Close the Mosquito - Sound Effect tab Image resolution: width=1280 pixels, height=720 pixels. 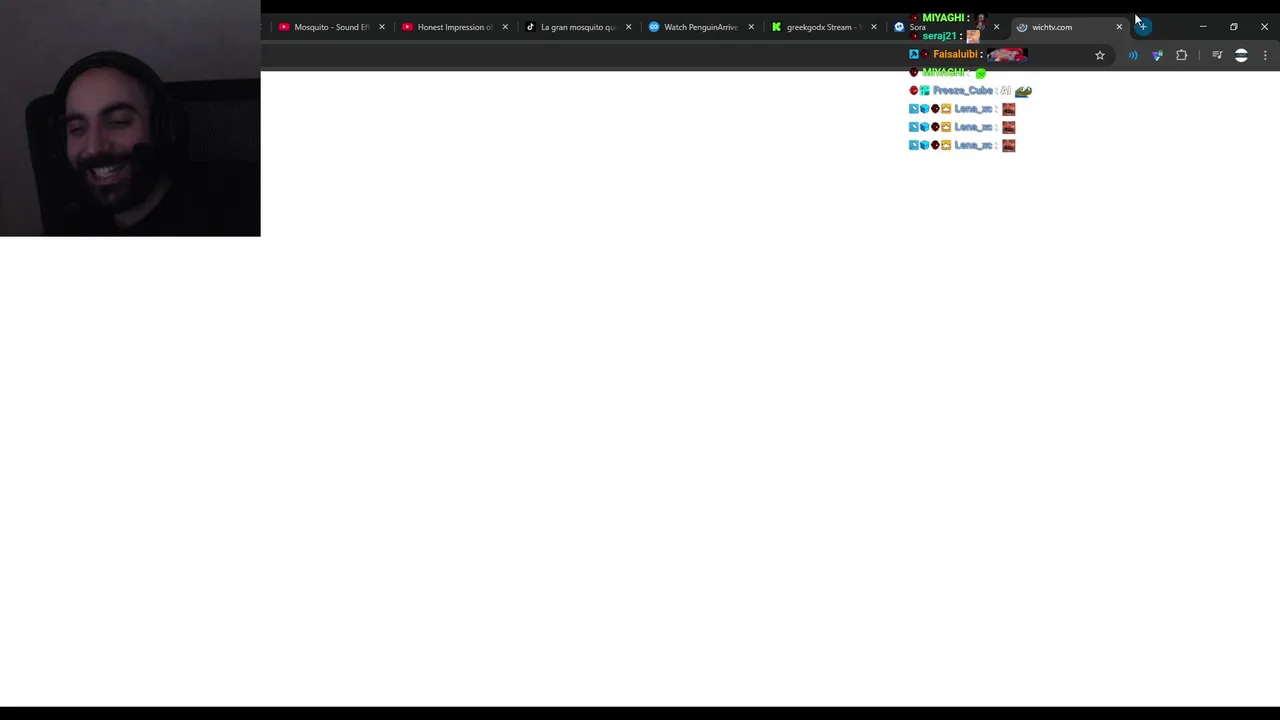tap(382, 27)
